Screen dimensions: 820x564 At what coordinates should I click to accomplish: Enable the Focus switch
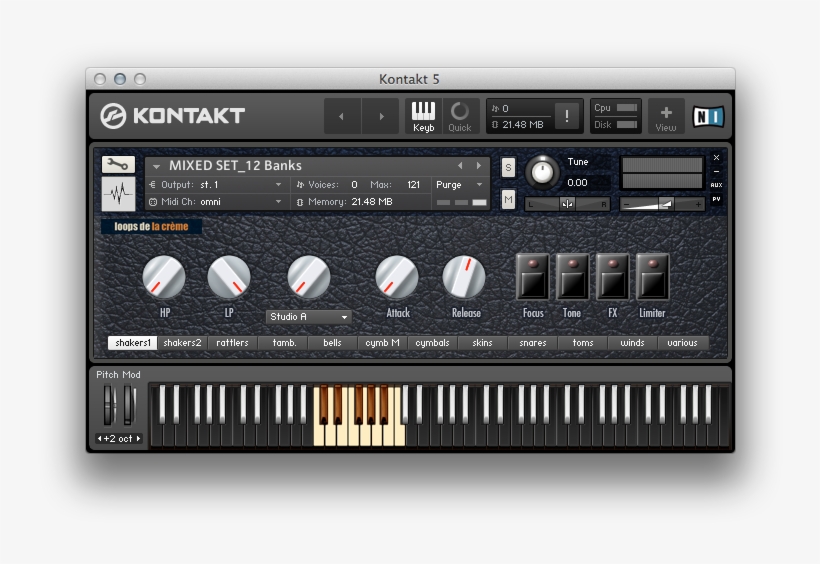(533, 277)
